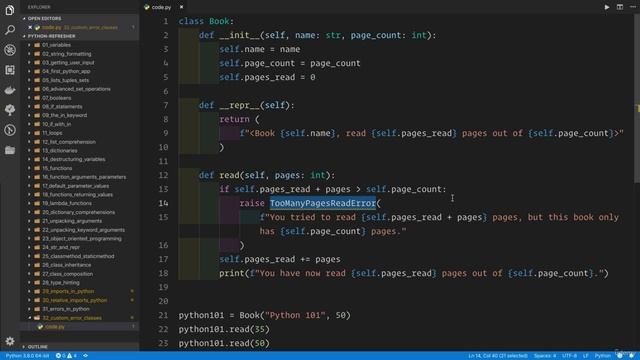Open the Manage gear icon

coord(10,341)
